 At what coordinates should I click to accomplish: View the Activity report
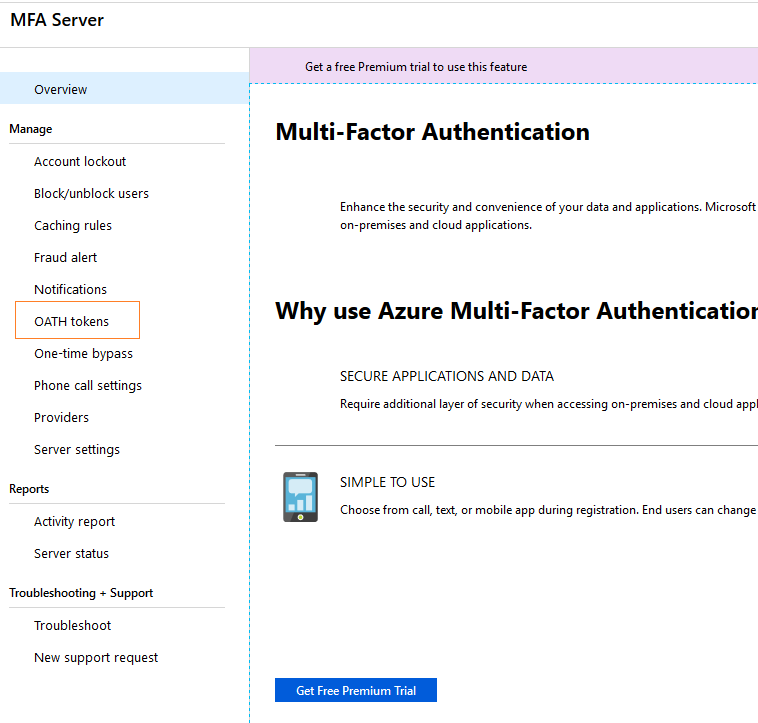tap(74, 522)
